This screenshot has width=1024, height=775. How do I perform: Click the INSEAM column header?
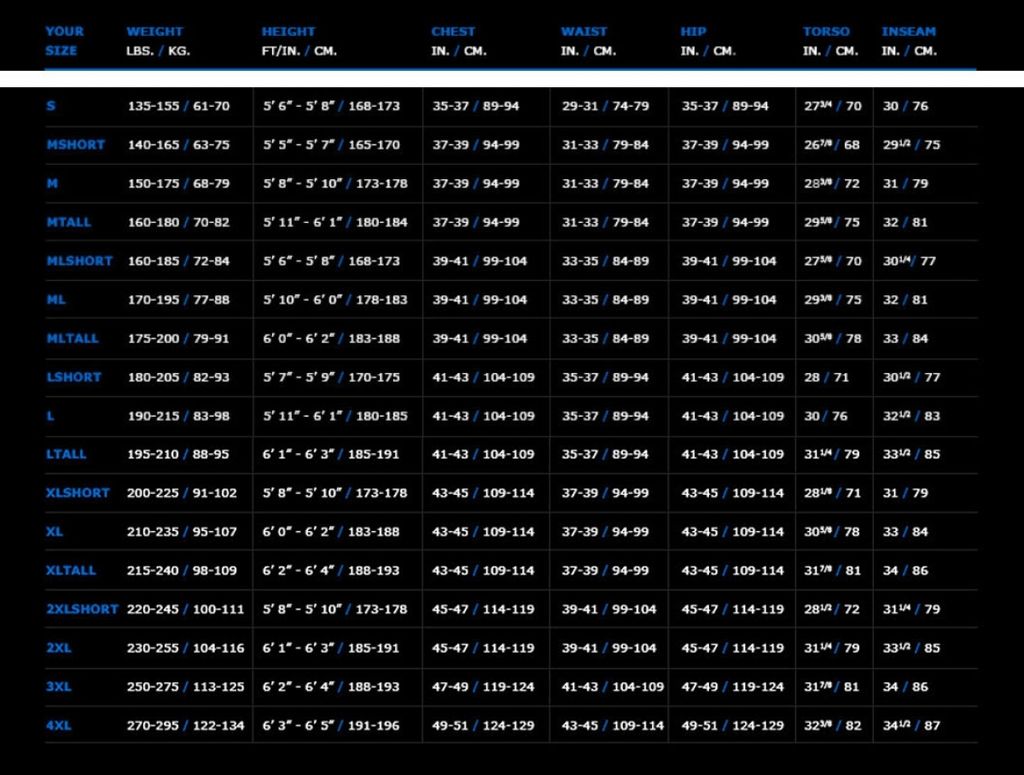(x=908, y=32)
